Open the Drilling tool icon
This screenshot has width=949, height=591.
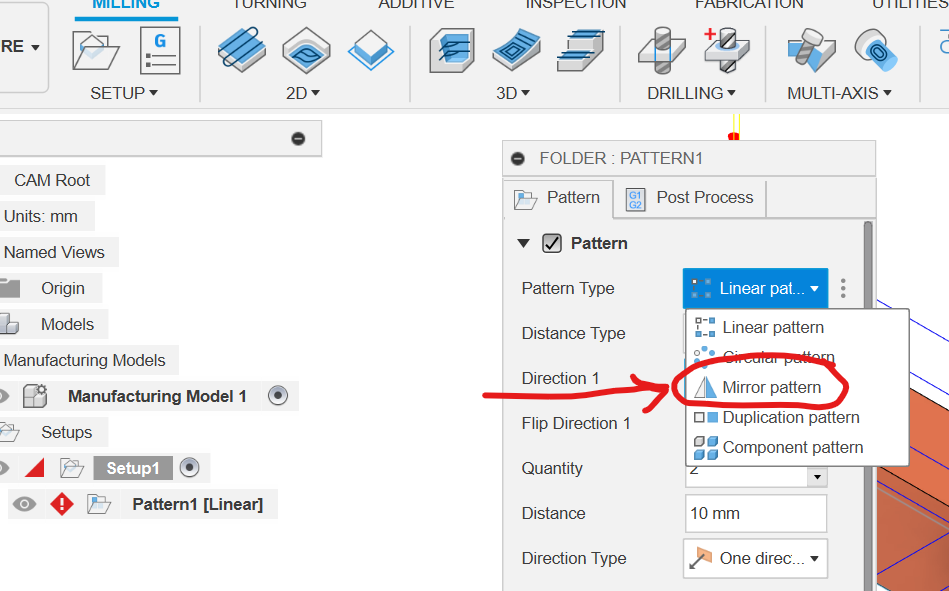661,50
